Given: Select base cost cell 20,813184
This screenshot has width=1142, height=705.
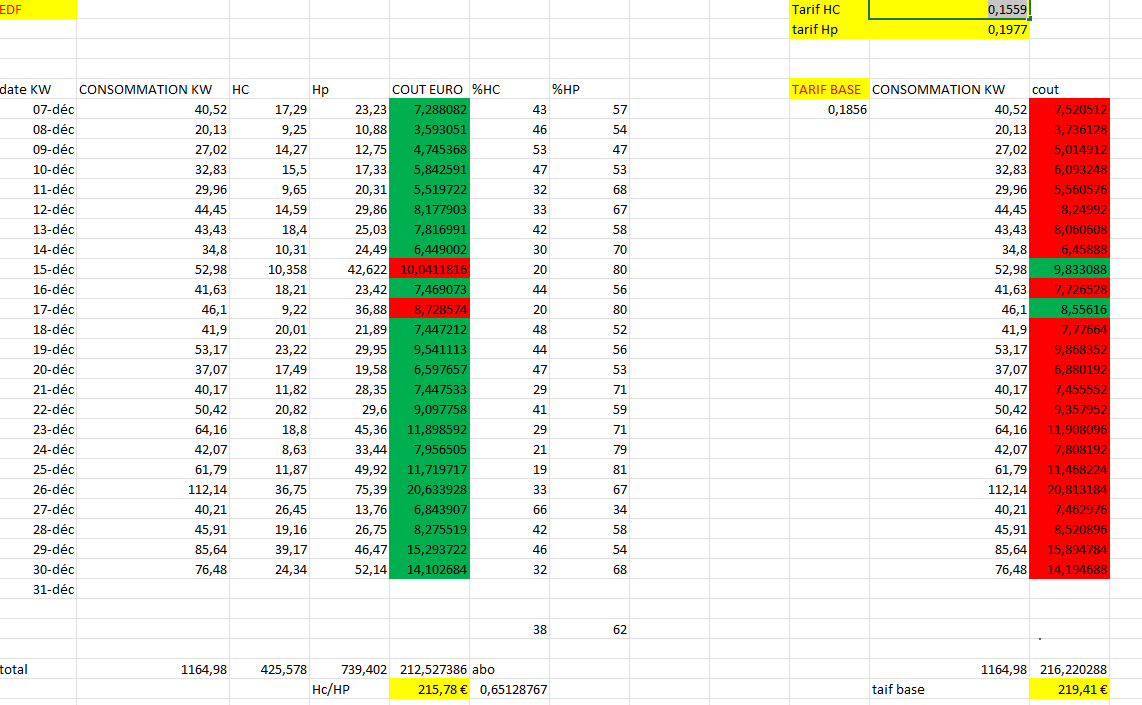Looking at the screenshot, I should coord(1069,489).
